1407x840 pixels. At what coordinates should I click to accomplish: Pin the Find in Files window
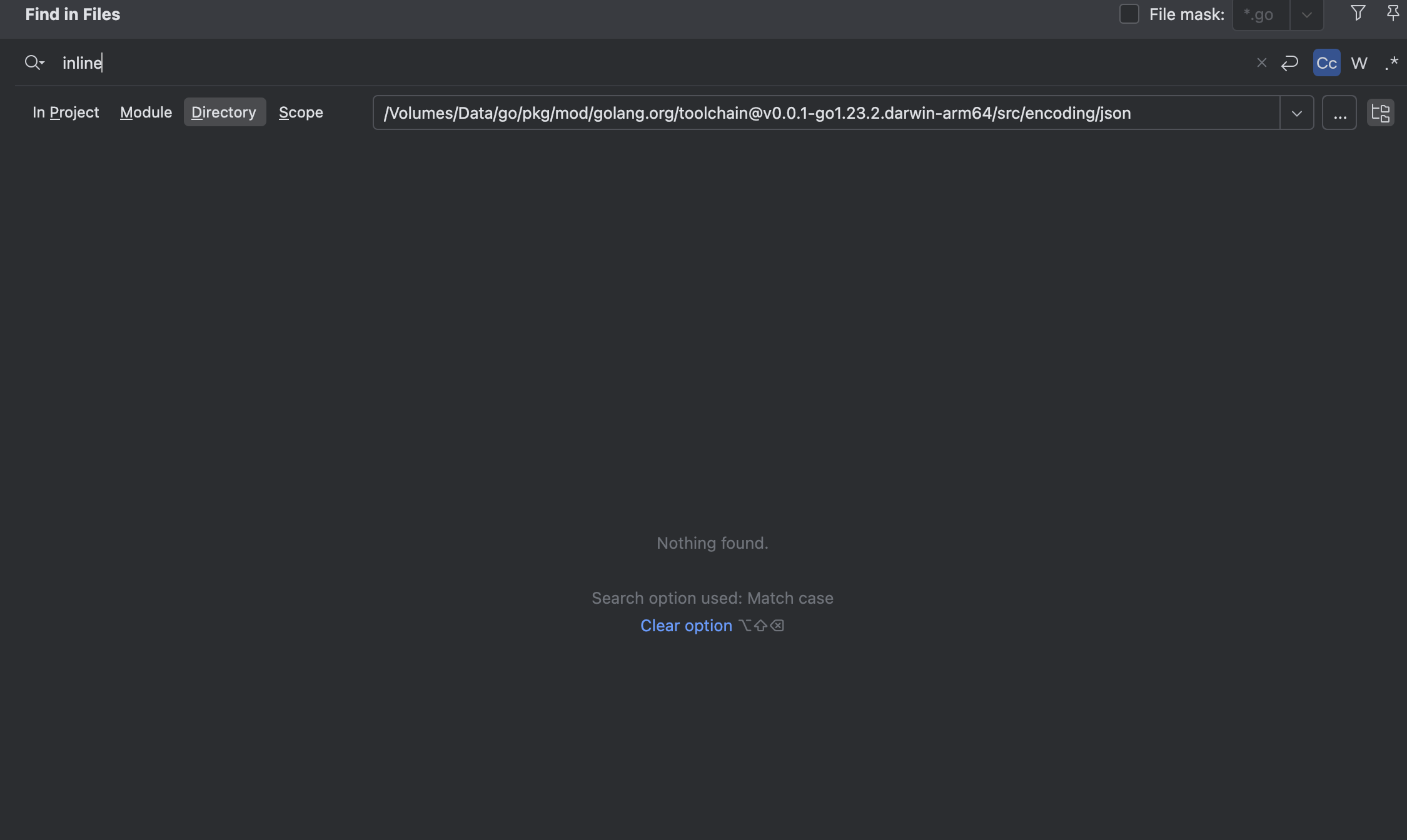pyautogui.click(x=1393, y=13)
